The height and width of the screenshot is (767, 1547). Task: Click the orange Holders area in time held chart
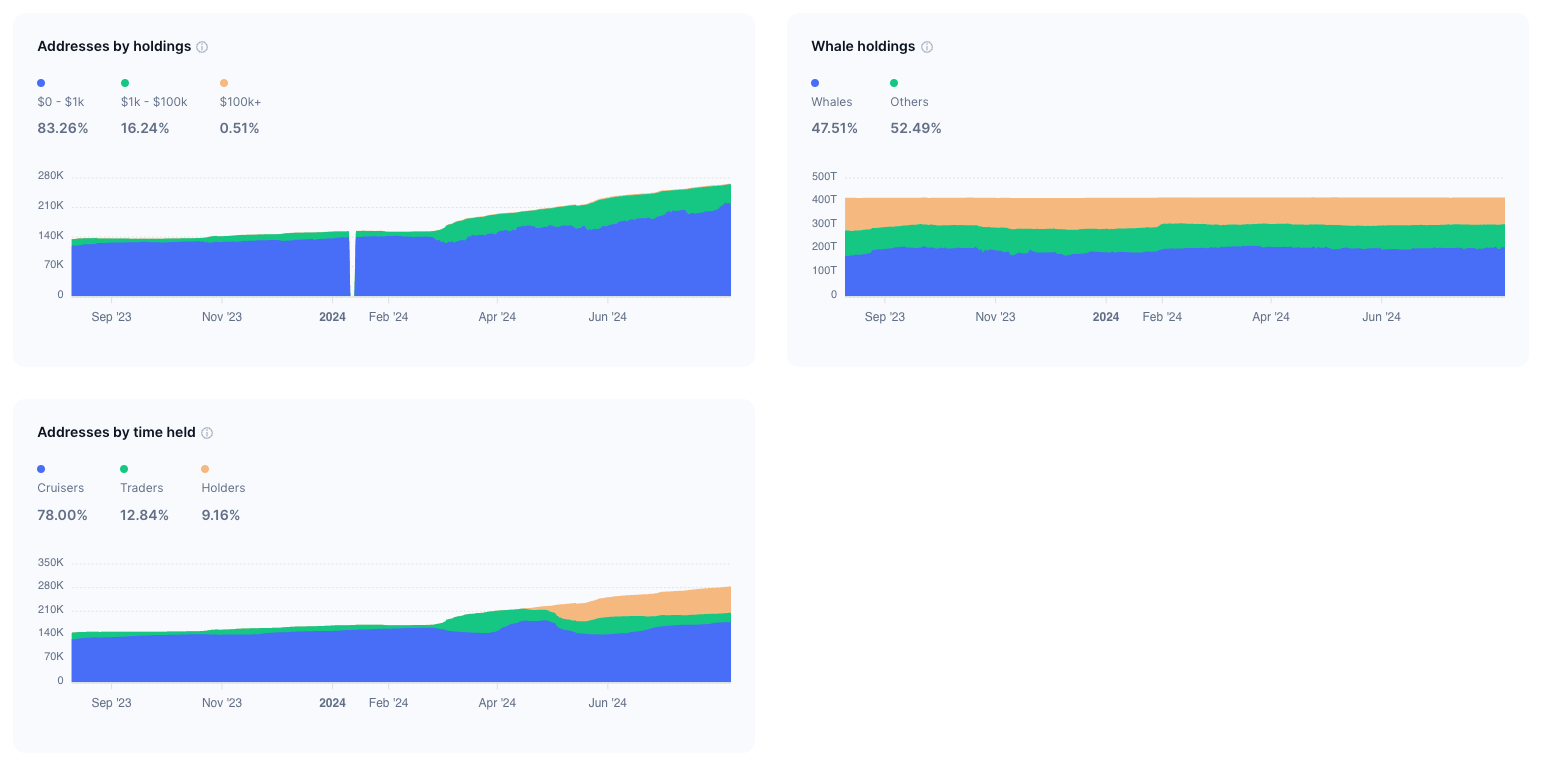650,606
